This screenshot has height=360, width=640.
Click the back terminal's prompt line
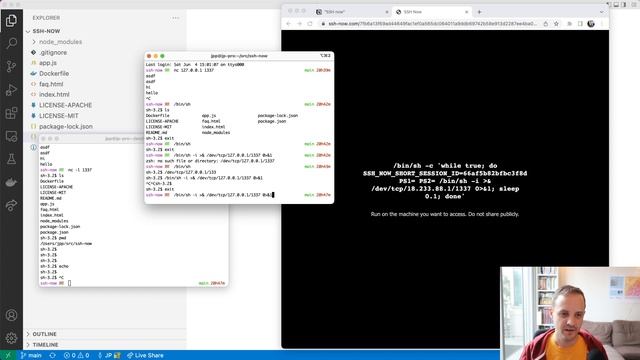coord(133,283)
